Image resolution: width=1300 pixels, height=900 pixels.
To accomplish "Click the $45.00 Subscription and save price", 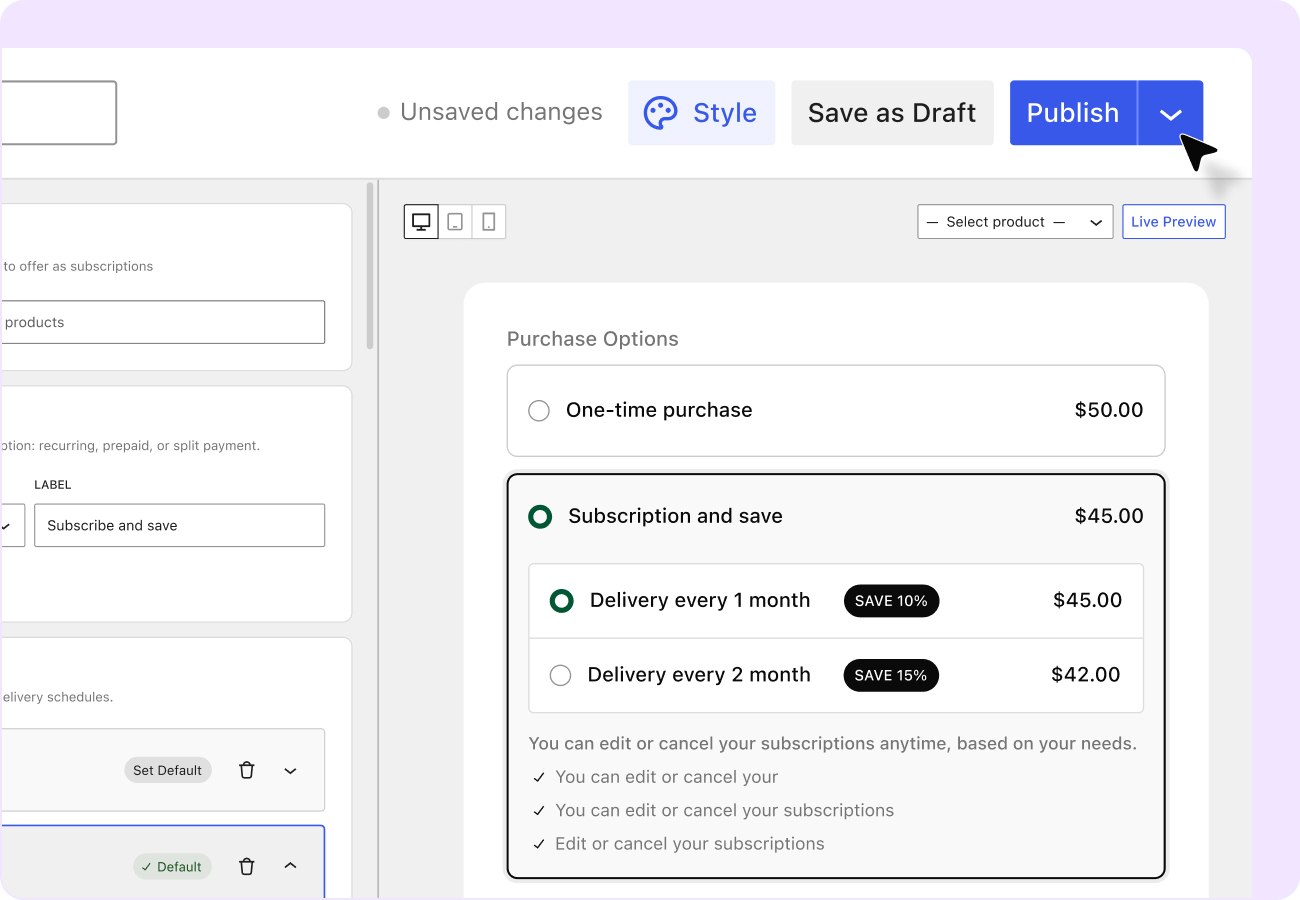I will pos(1109,516).
